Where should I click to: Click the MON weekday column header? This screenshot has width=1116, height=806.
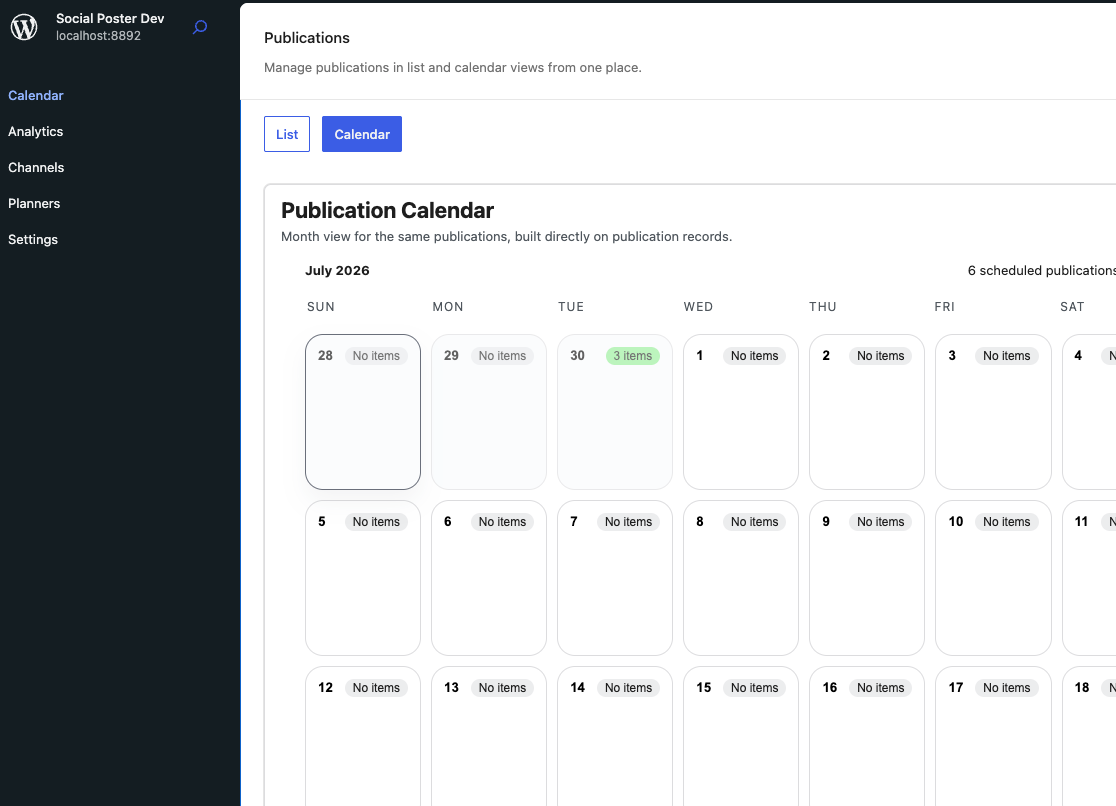448,307
